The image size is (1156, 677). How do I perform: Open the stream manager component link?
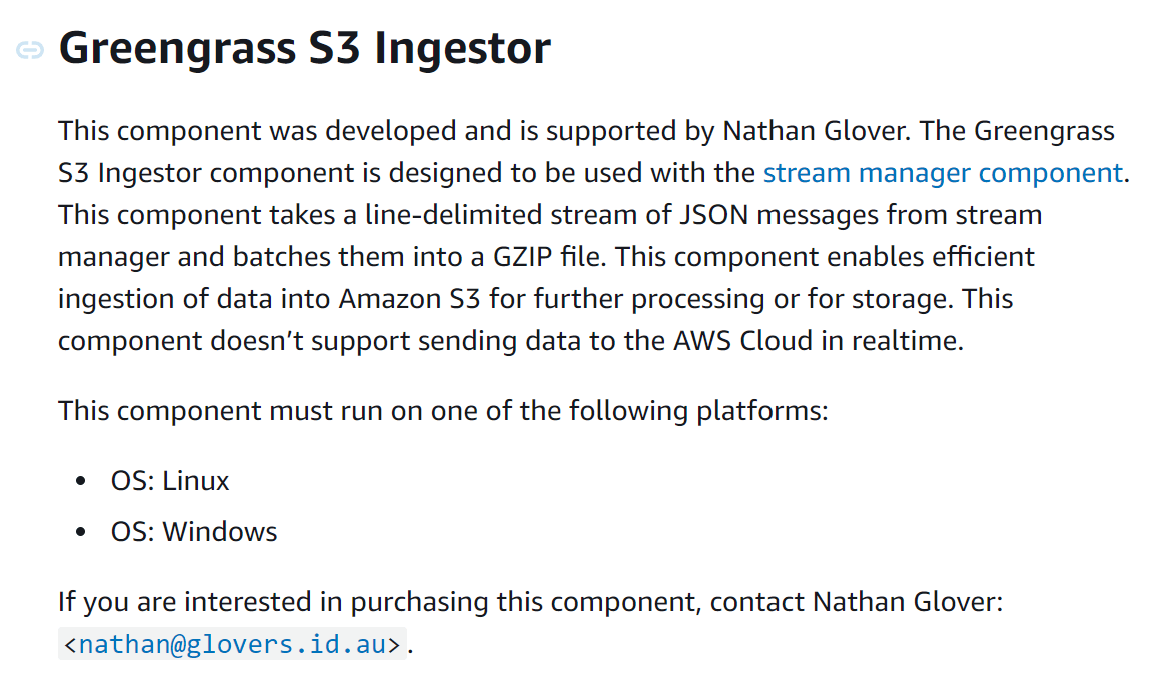[x=942, y=173]
